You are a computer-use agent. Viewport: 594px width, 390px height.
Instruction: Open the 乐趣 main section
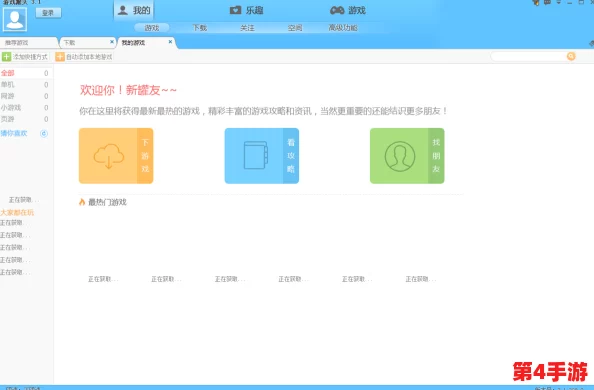(x=246, y=10)
